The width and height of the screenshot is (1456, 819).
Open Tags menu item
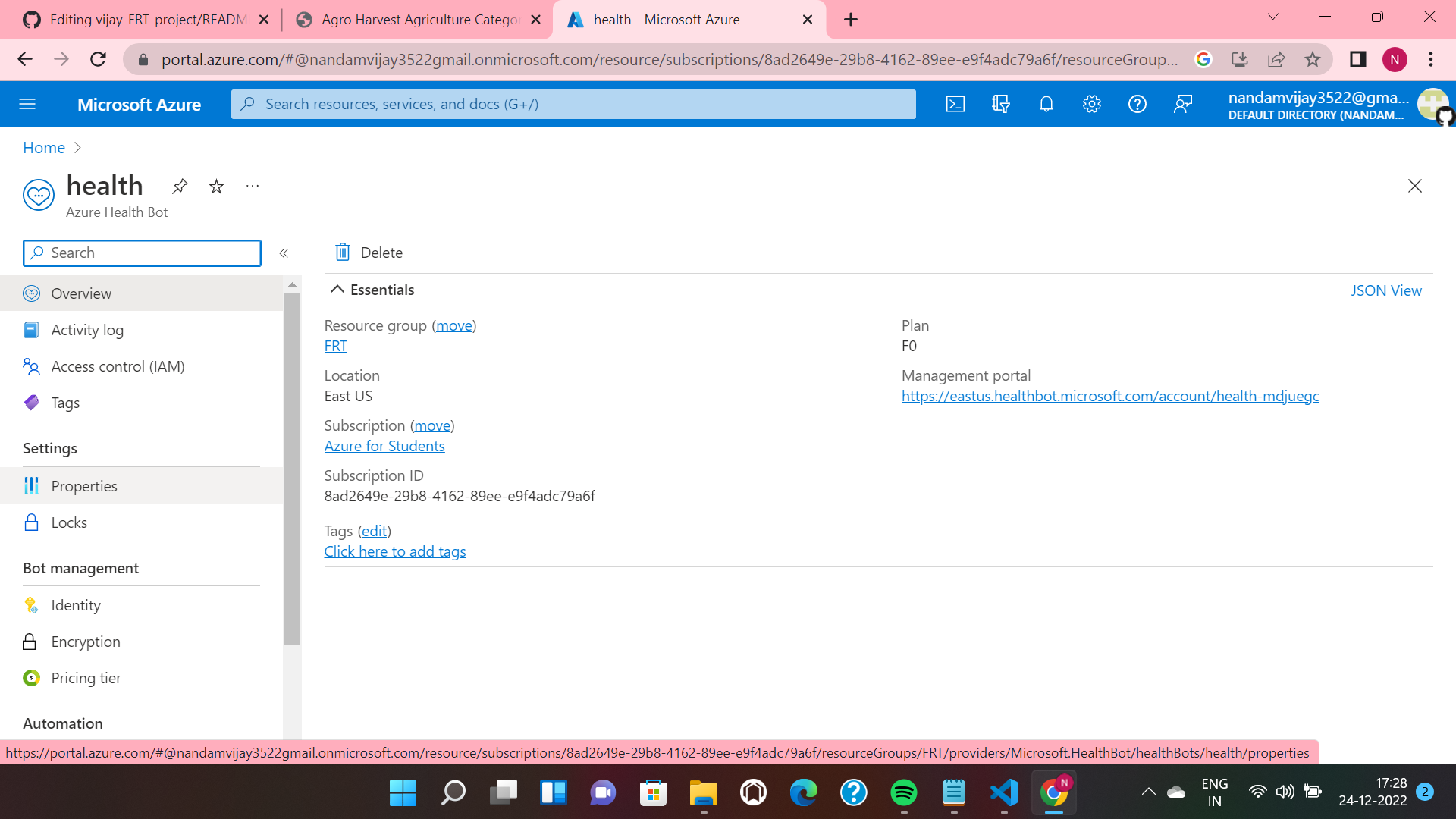[142, 403]
